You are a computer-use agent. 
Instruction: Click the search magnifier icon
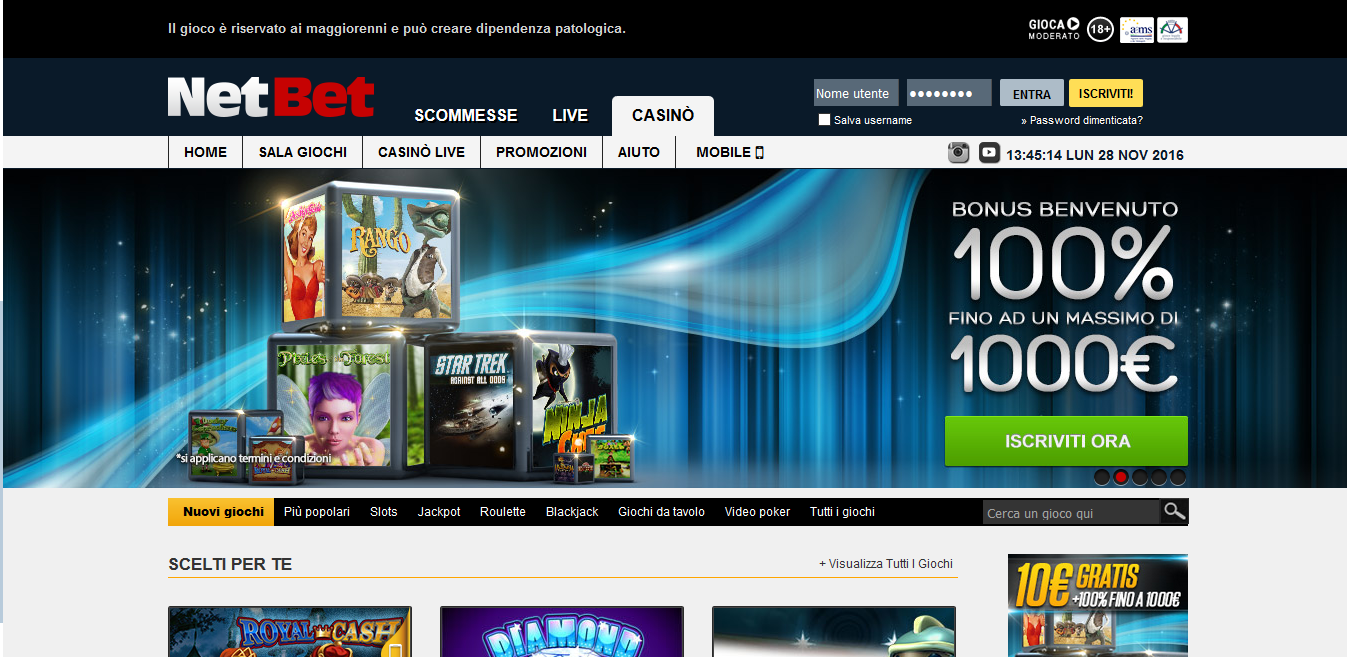pyautogui.click(x=1174, y=511)
